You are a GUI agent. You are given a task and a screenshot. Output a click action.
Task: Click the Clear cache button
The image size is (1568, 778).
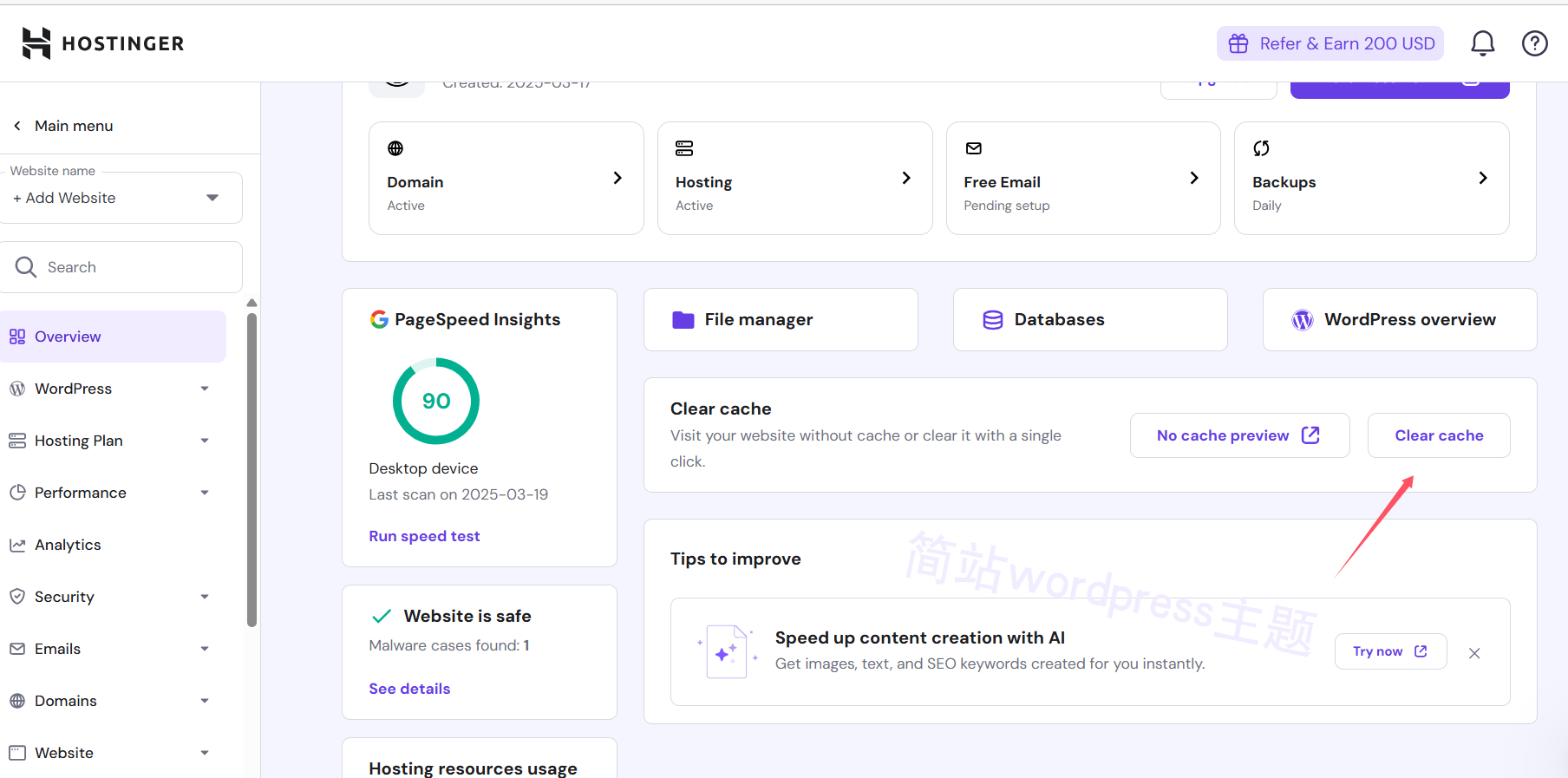(x=1438, y=435)
